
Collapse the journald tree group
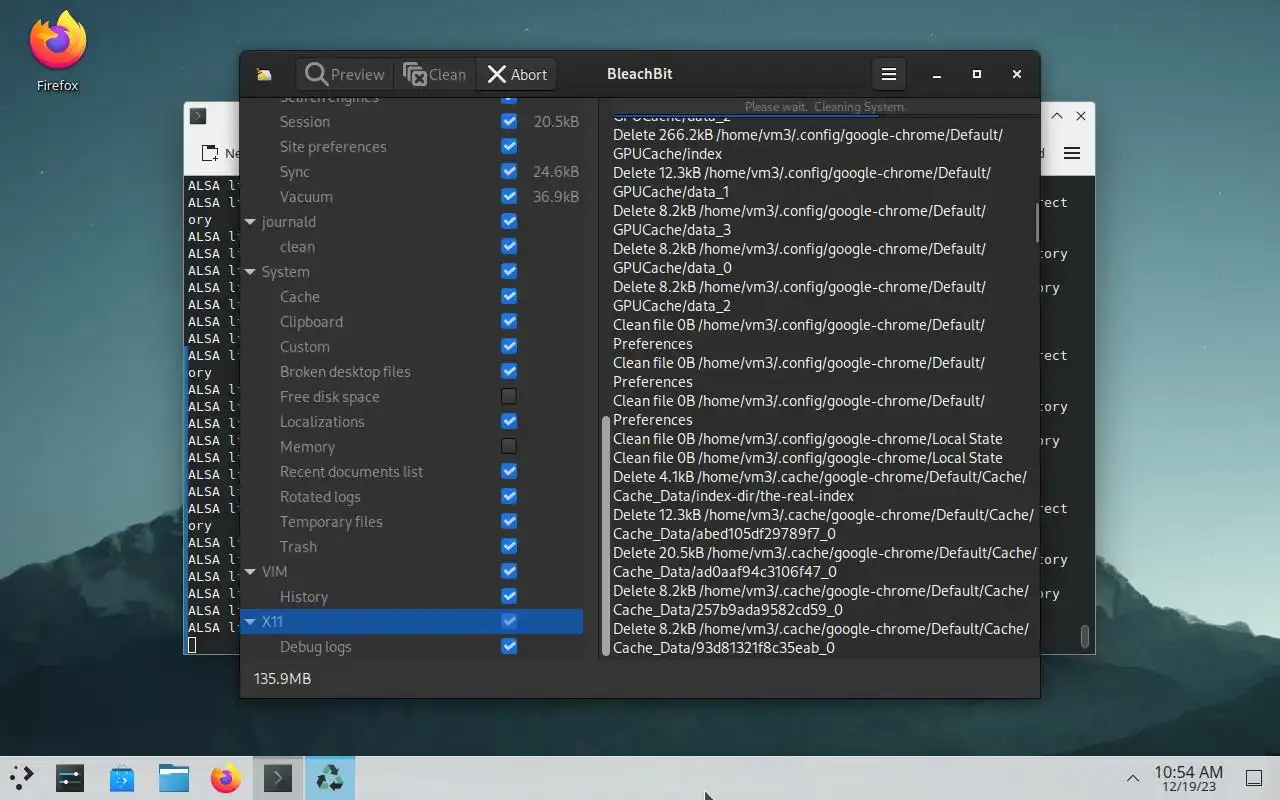pos(250,222)
